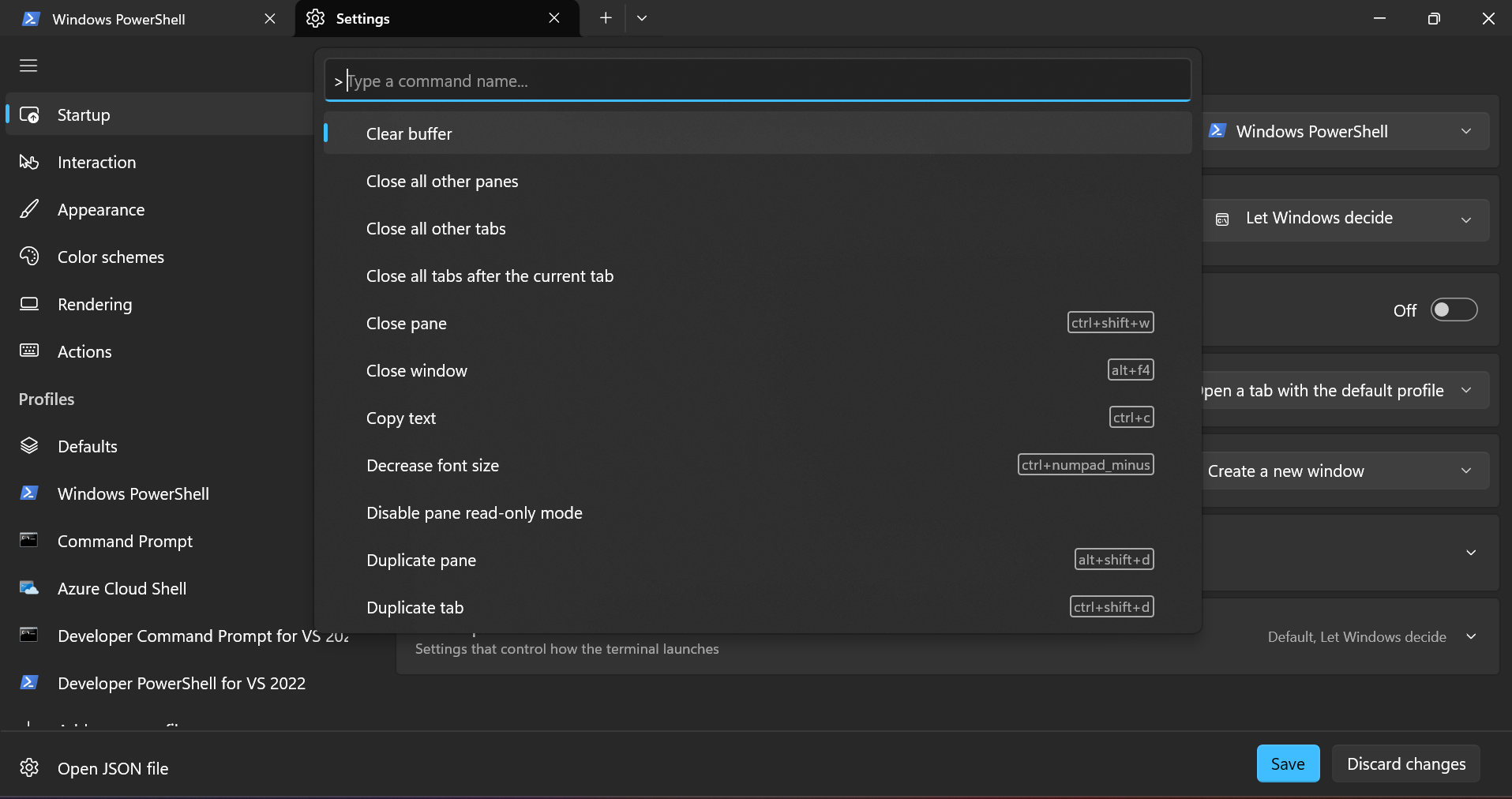Toggle the Off switch on the right

tap(1454, 310)
